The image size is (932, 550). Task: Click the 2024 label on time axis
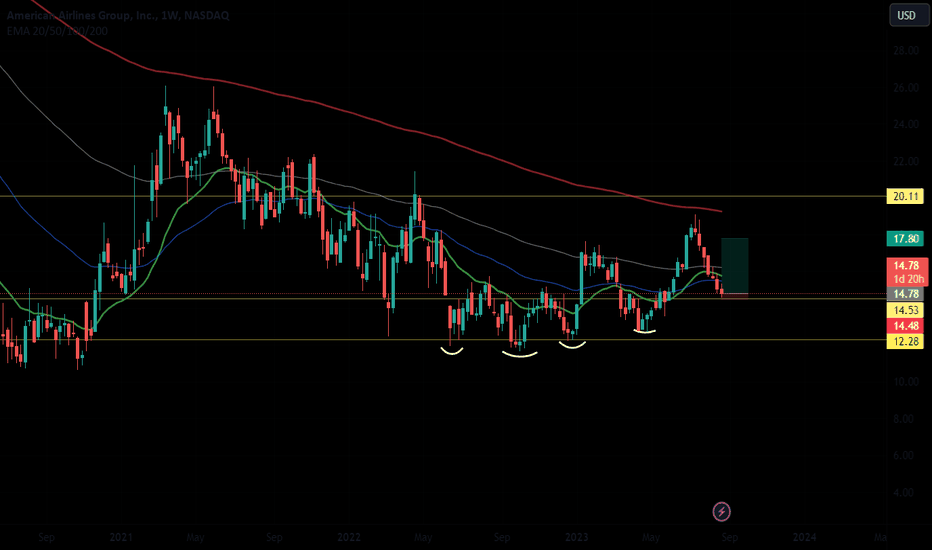coord(804,538)
